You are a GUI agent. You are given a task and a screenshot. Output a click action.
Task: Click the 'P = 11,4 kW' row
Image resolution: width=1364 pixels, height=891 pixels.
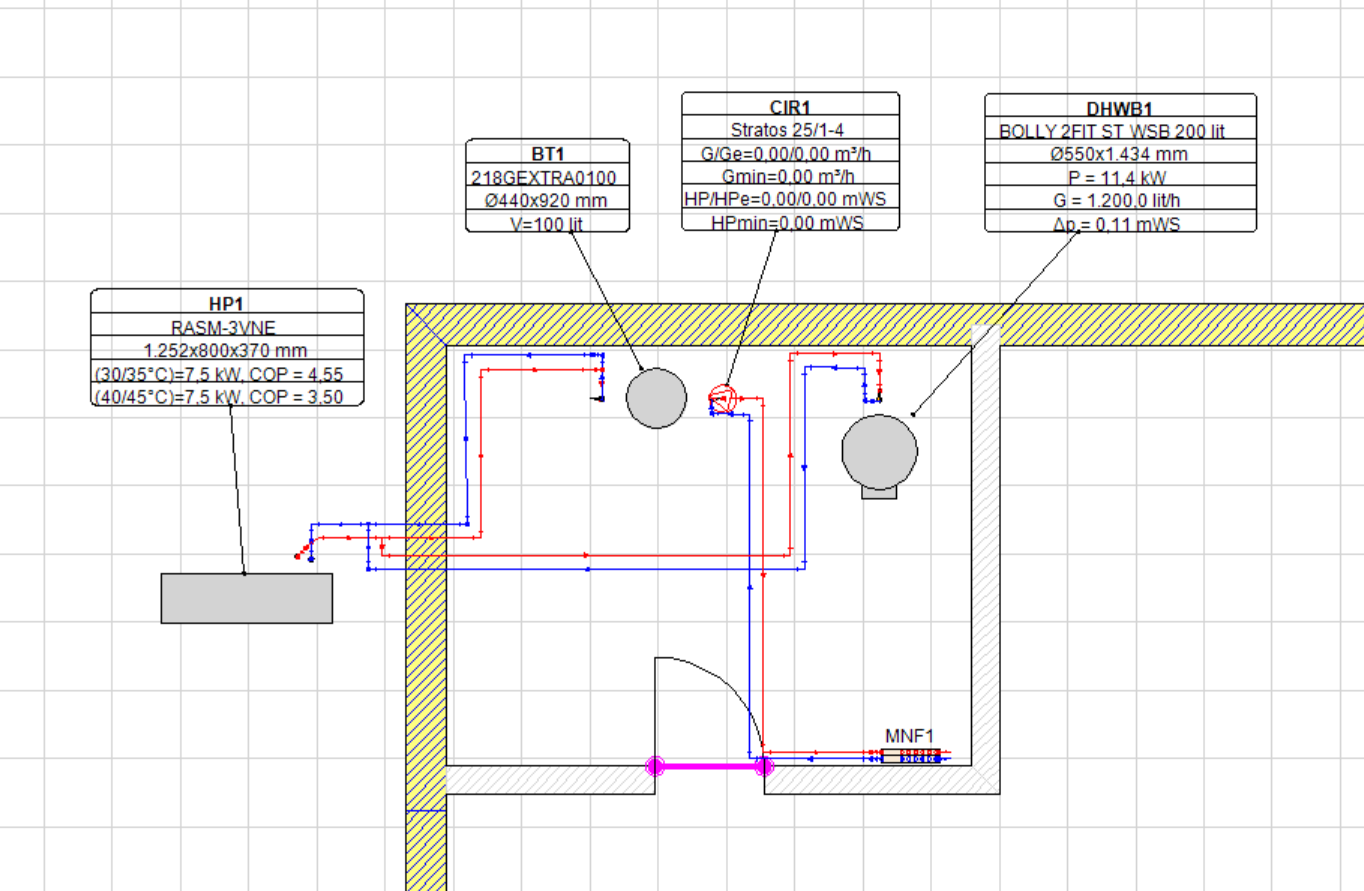tap(1120, 178)
